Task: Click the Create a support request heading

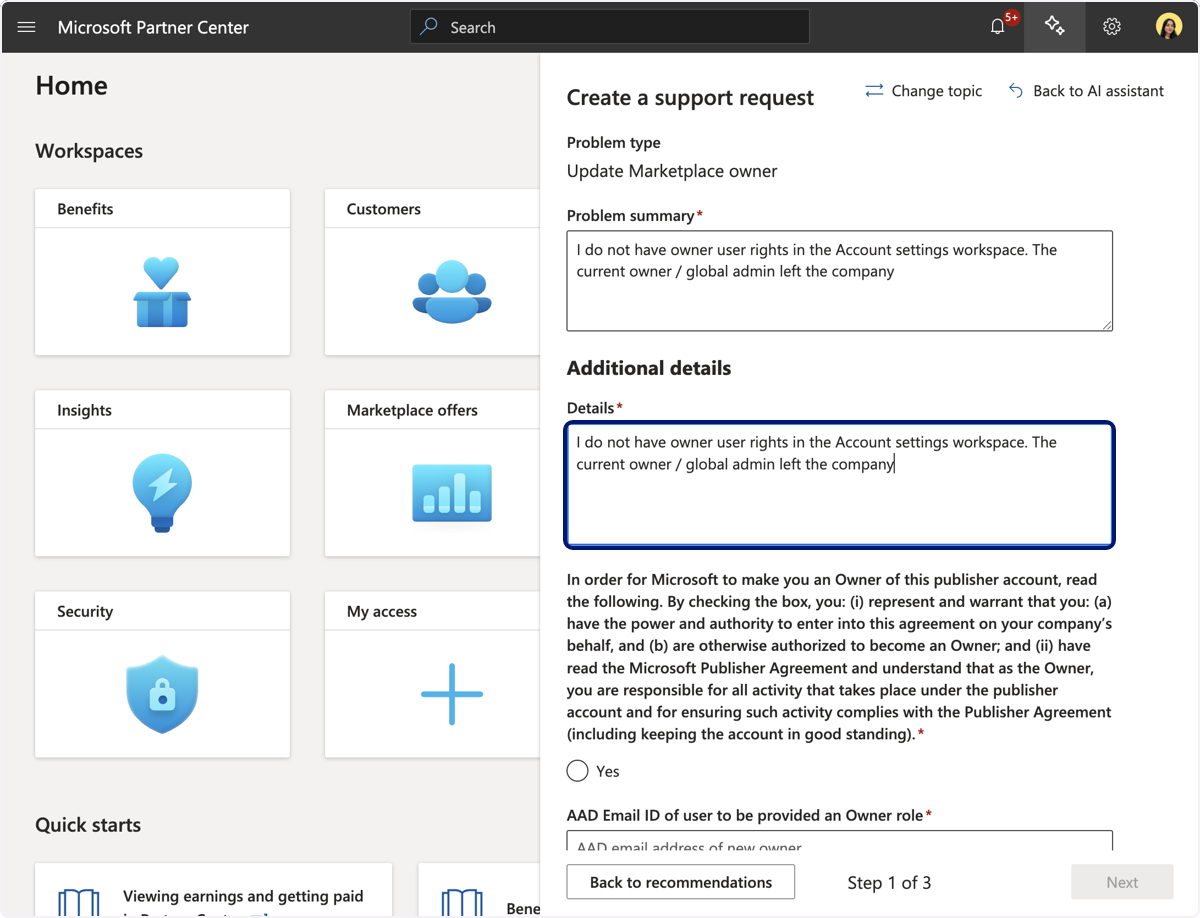Action: tap(690, 98)
